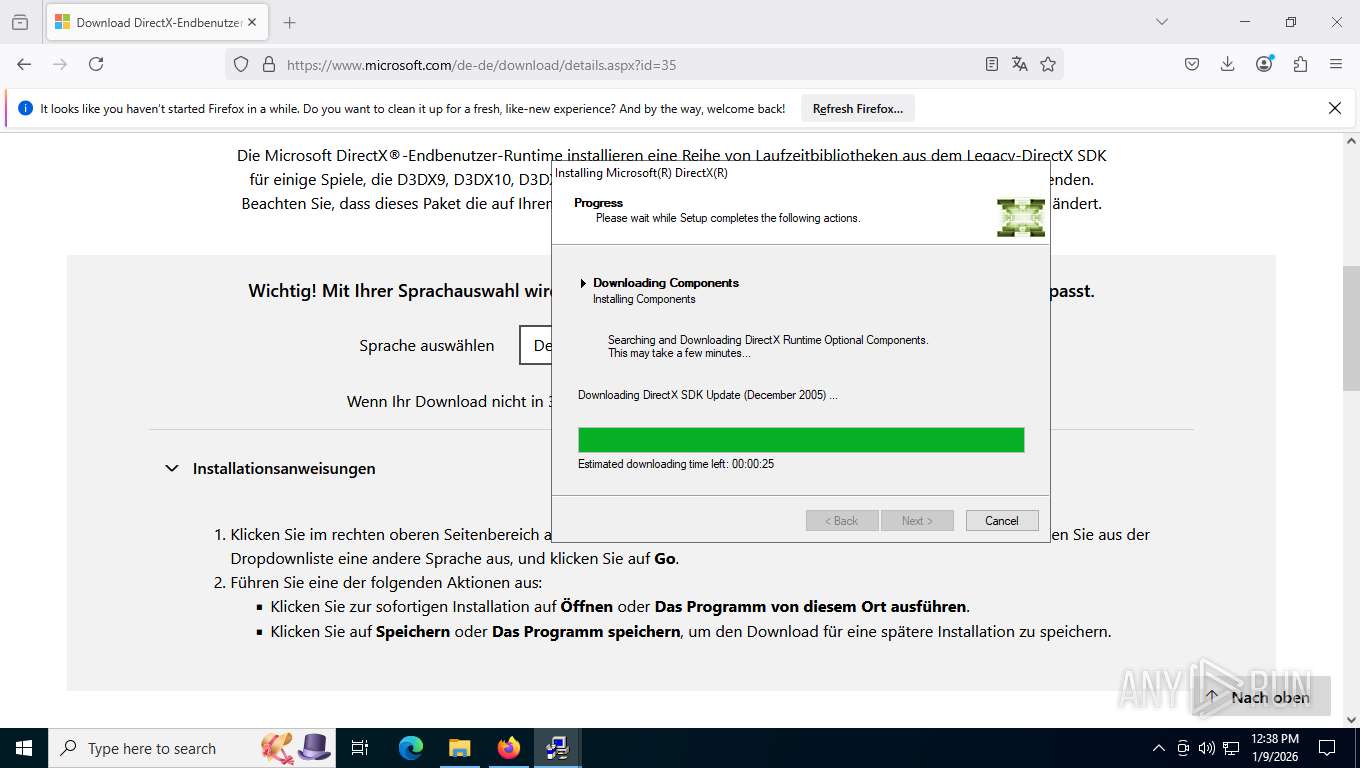Click the Nach oben button

tap(1259, 697)
